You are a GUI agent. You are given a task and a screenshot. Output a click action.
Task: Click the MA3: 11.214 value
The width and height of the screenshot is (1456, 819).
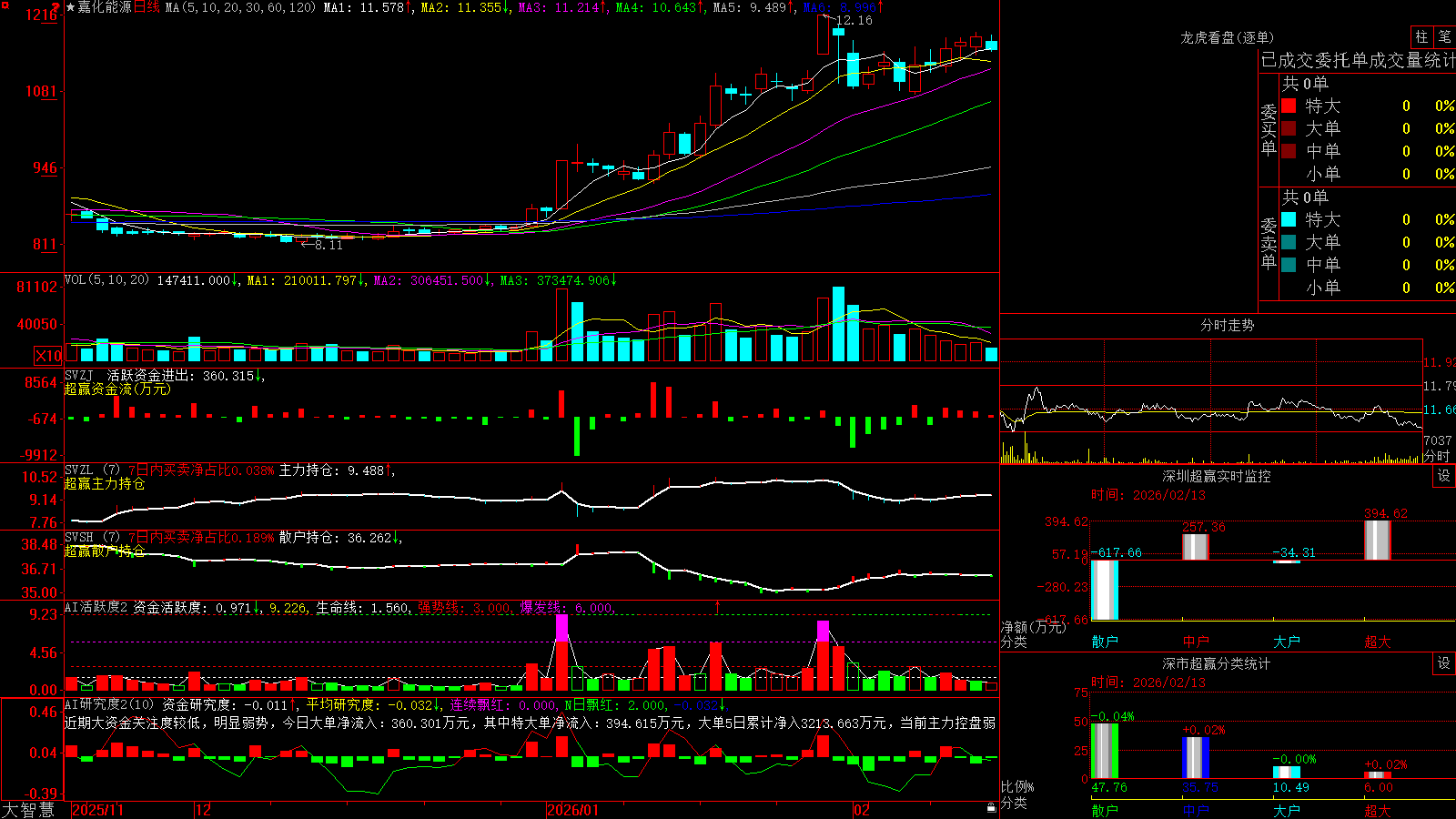tap(559, 7)
